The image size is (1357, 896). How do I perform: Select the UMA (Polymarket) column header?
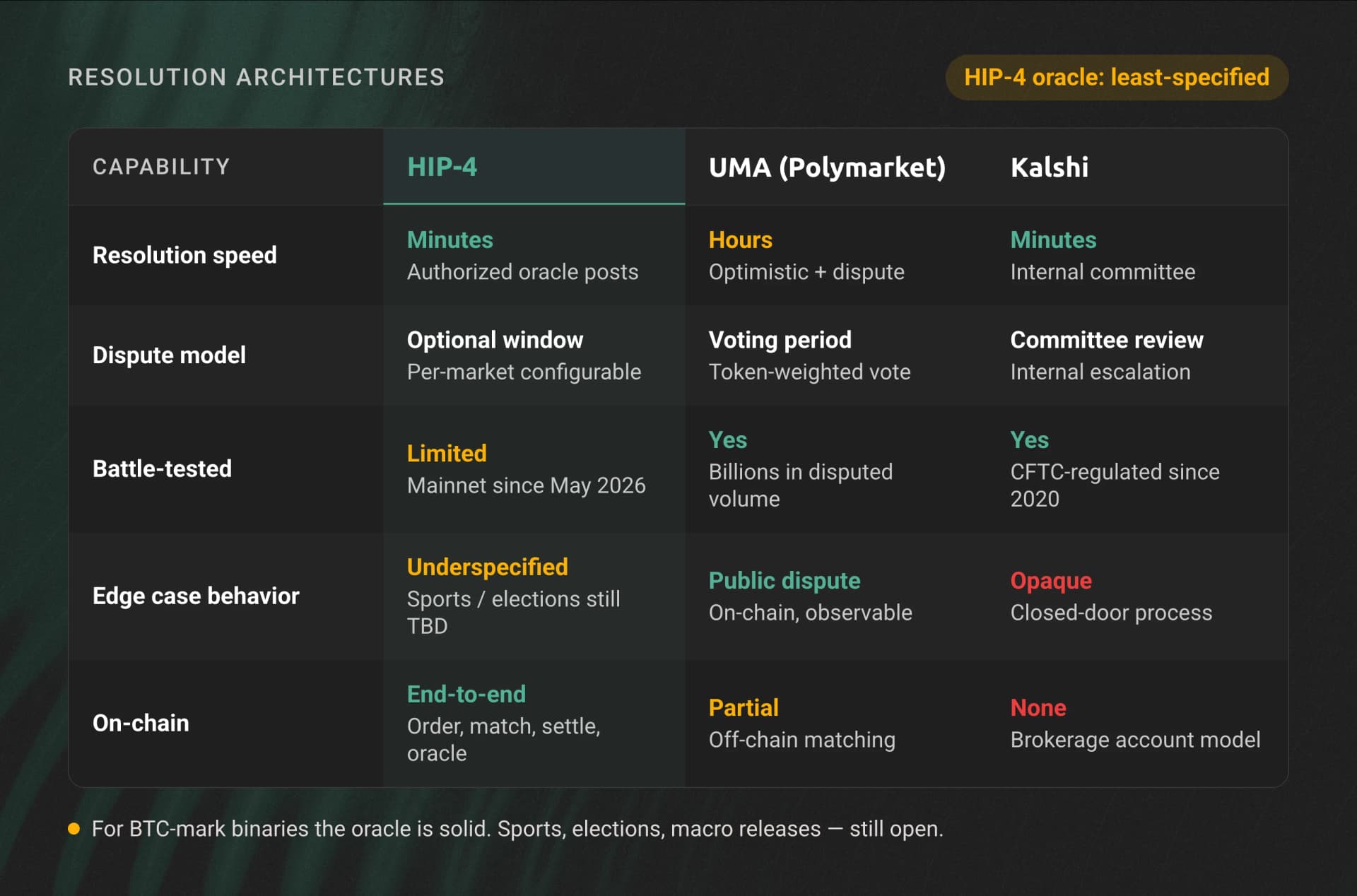(827, 167)
